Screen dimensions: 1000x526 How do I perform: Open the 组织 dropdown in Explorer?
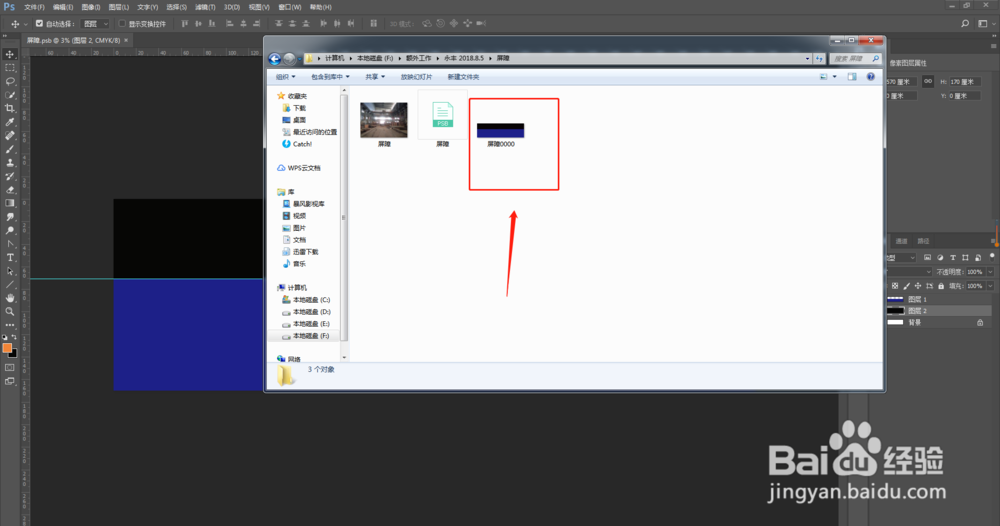(x=286, y=77)
